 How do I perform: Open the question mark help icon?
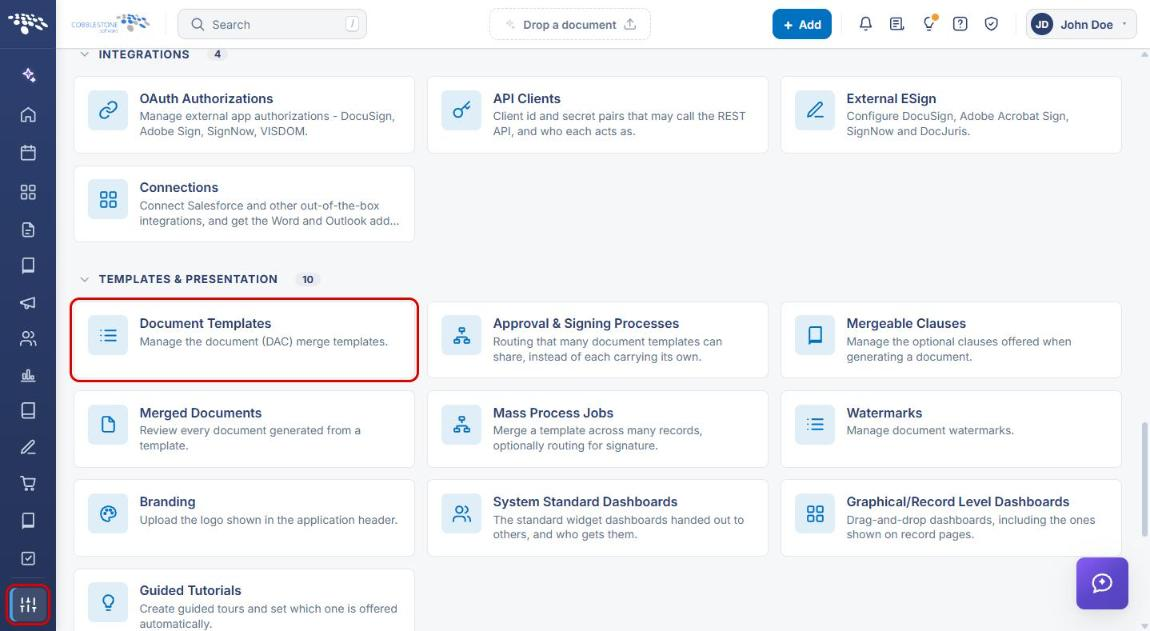pos(960,24)
